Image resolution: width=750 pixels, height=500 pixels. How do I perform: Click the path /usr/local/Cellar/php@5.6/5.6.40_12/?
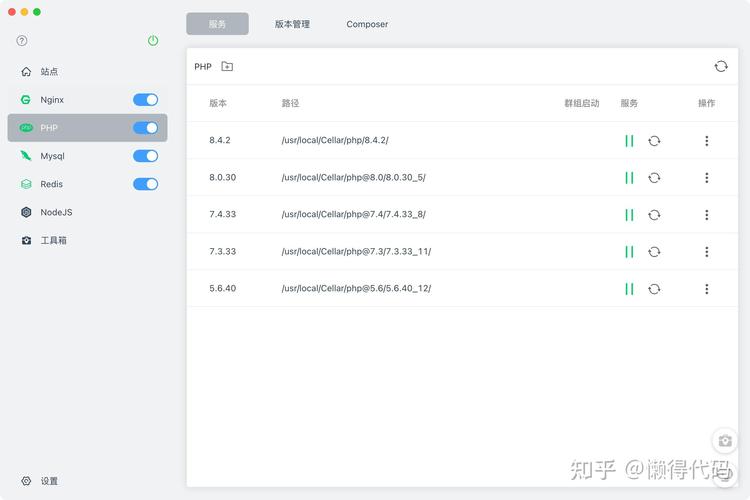pyautogui.click(x=356, y=289)
